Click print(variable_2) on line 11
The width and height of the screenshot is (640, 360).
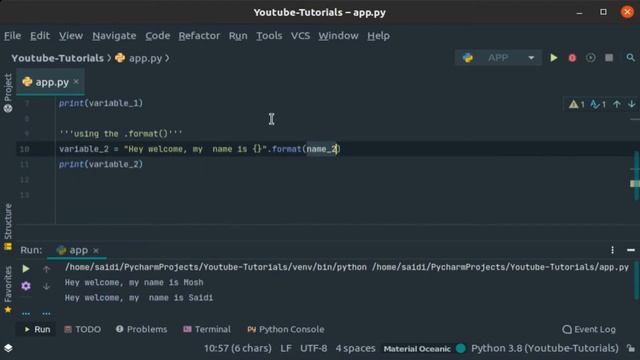click(x=101, y=164)
